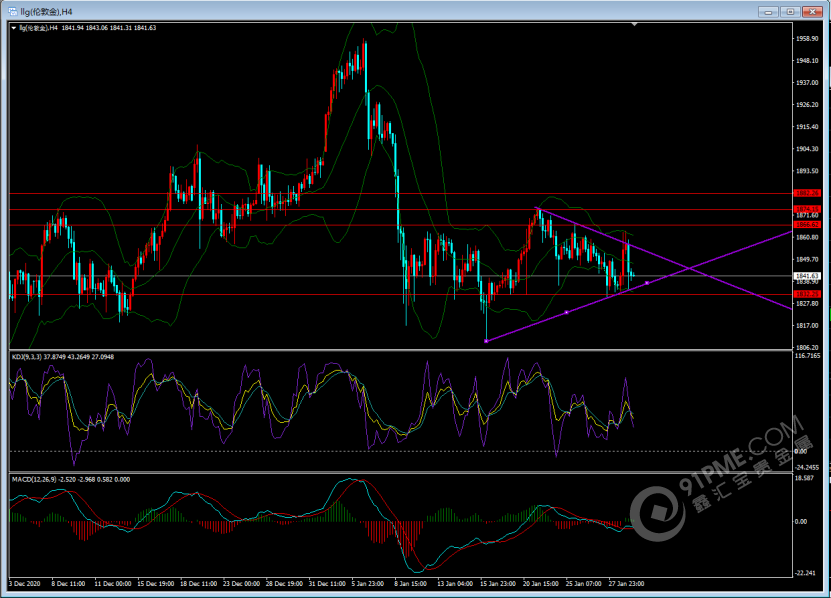Click the 1904.30 price scale value
Image resolution: width=831 pixels, height=598 pixels.
click(807, 149)
